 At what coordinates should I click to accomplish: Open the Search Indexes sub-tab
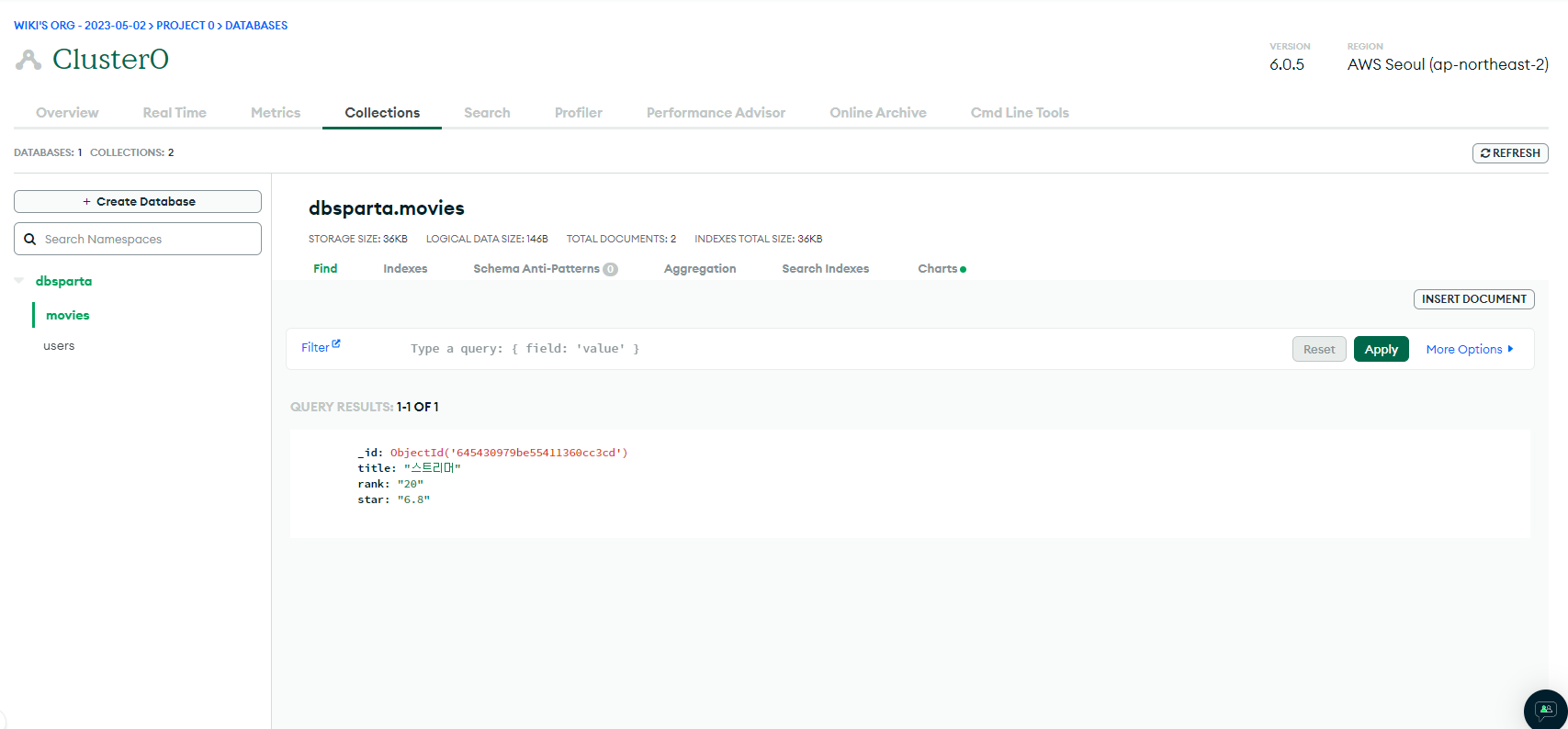pos(825,268)
